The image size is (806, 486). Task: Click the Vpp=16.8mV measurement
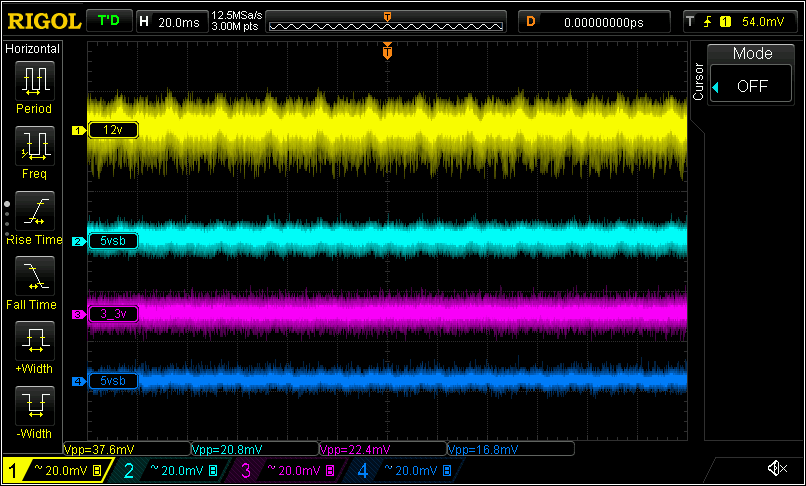pos(510,449)
